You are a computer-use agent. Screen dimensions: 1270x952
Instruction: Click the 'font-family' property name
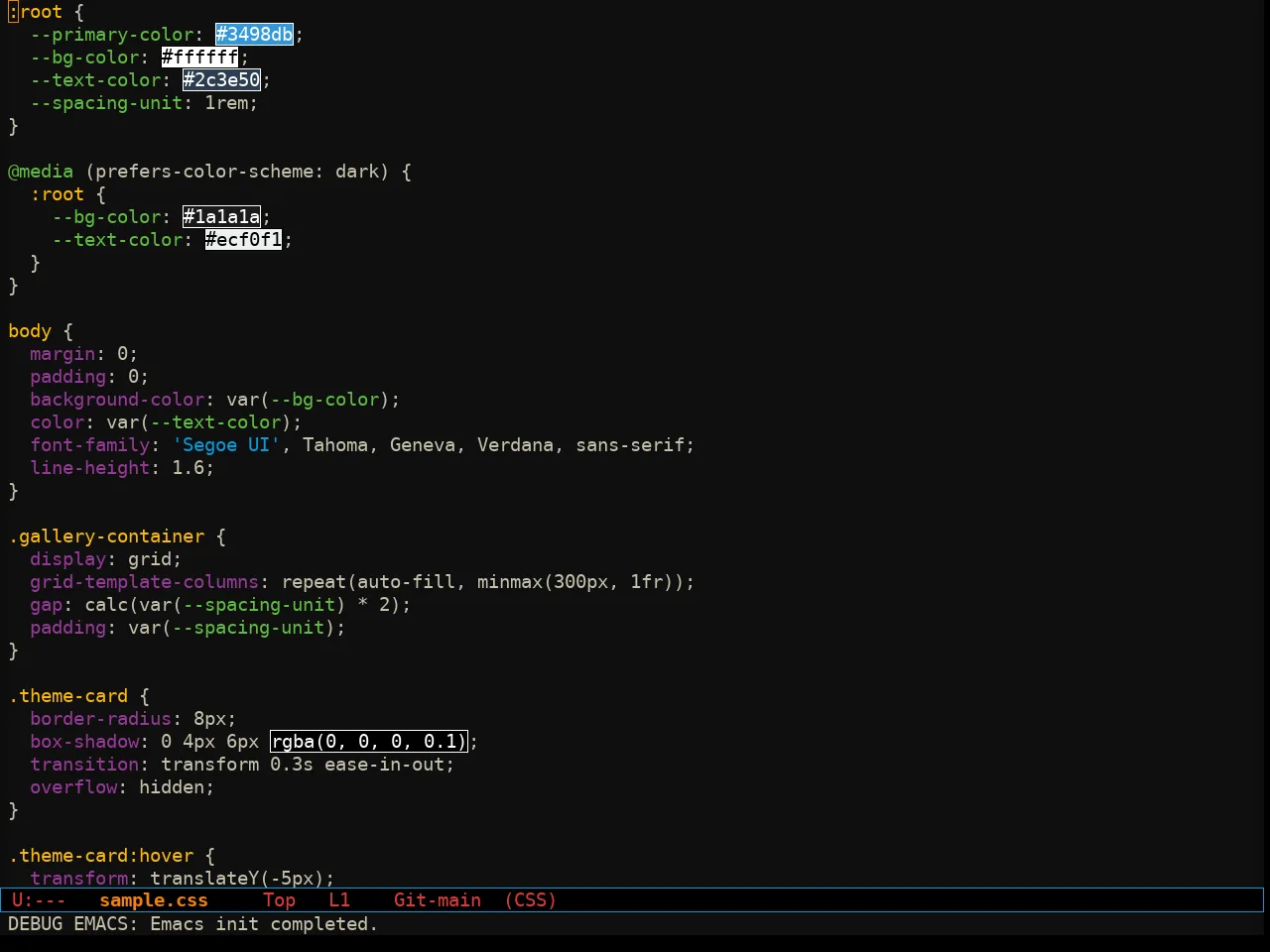click(90, 445)
